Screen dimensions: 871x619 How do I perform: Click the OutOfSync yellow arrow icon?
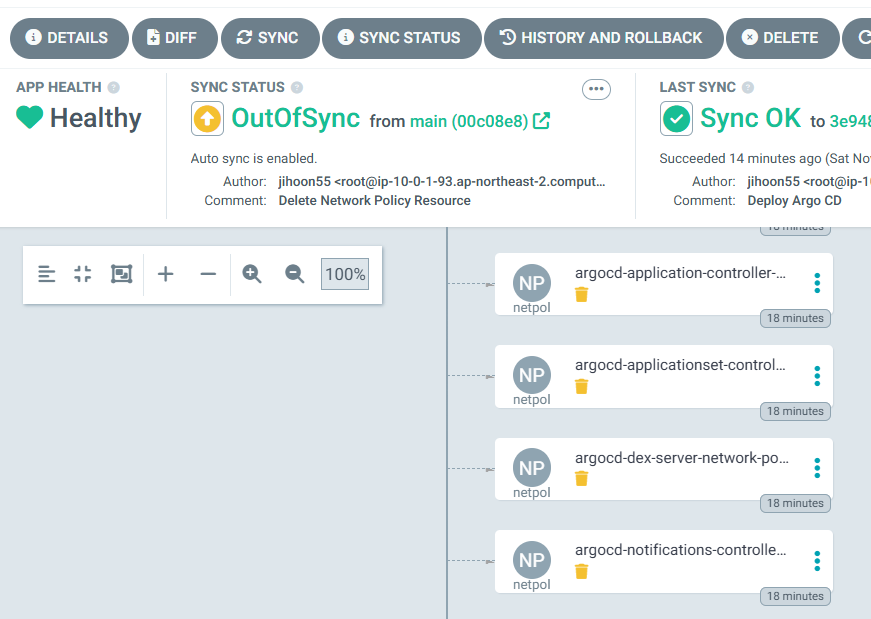207,118
